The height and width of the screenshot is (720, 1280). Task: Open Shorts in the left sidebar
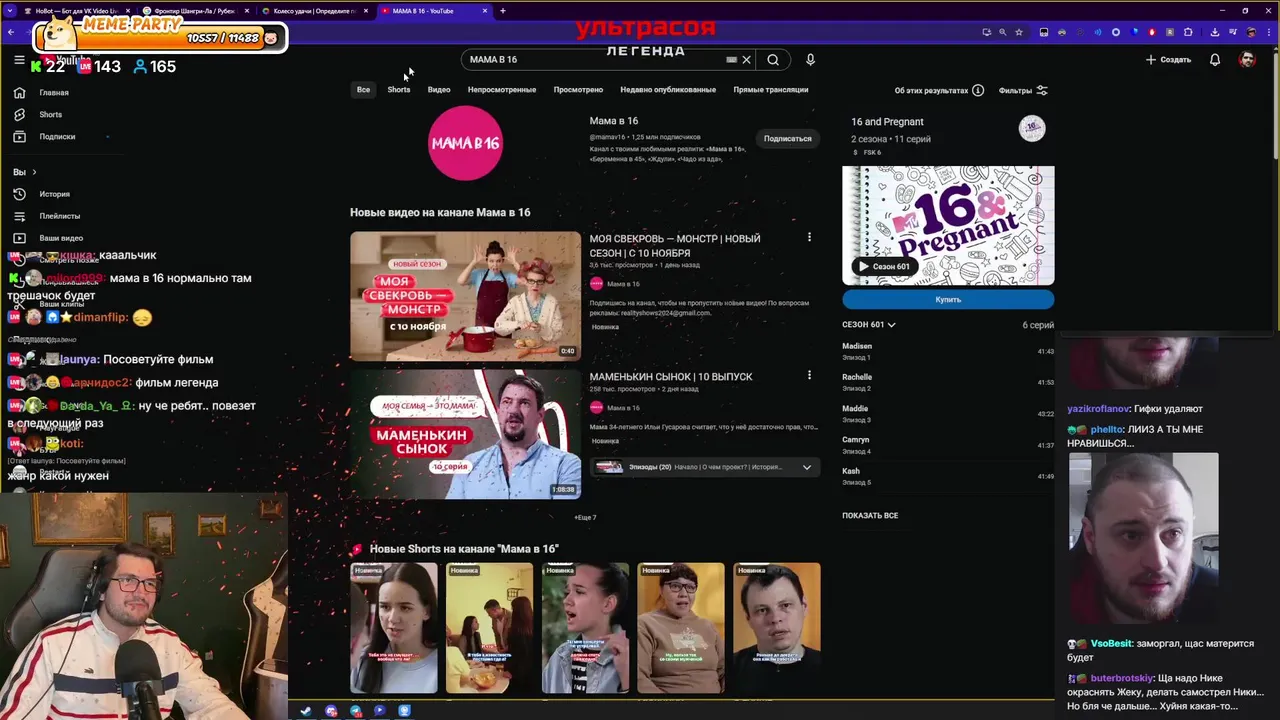tap(50, 115)
